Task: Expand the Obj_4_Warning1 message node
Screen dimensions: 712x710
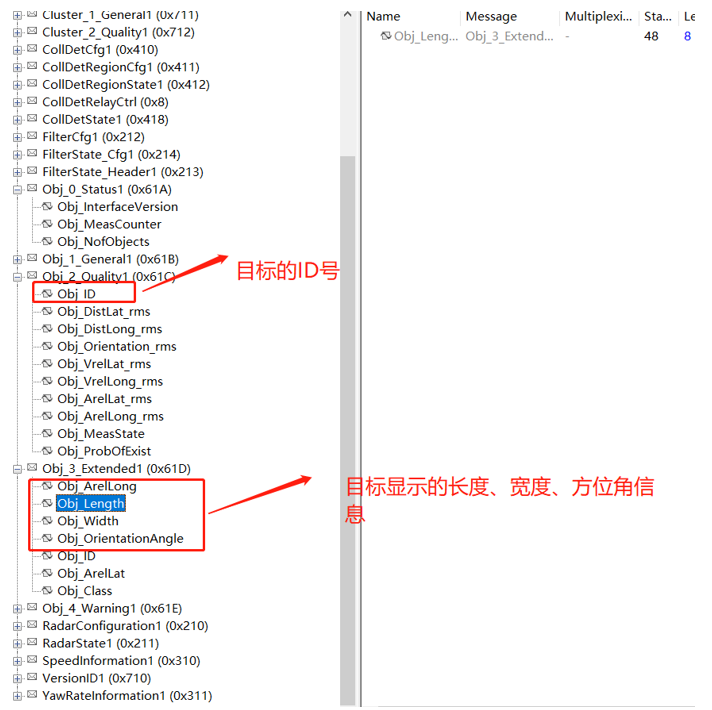Action: click(x=17, y=608)
